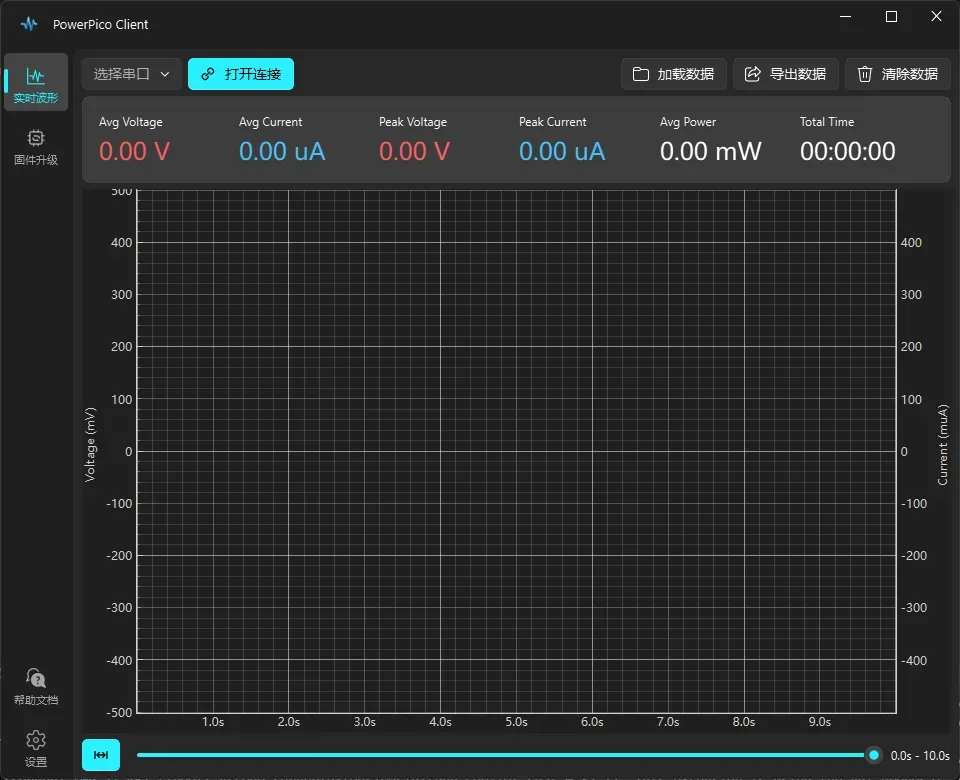Click the 加载数据 load data button

coord(673,74)
